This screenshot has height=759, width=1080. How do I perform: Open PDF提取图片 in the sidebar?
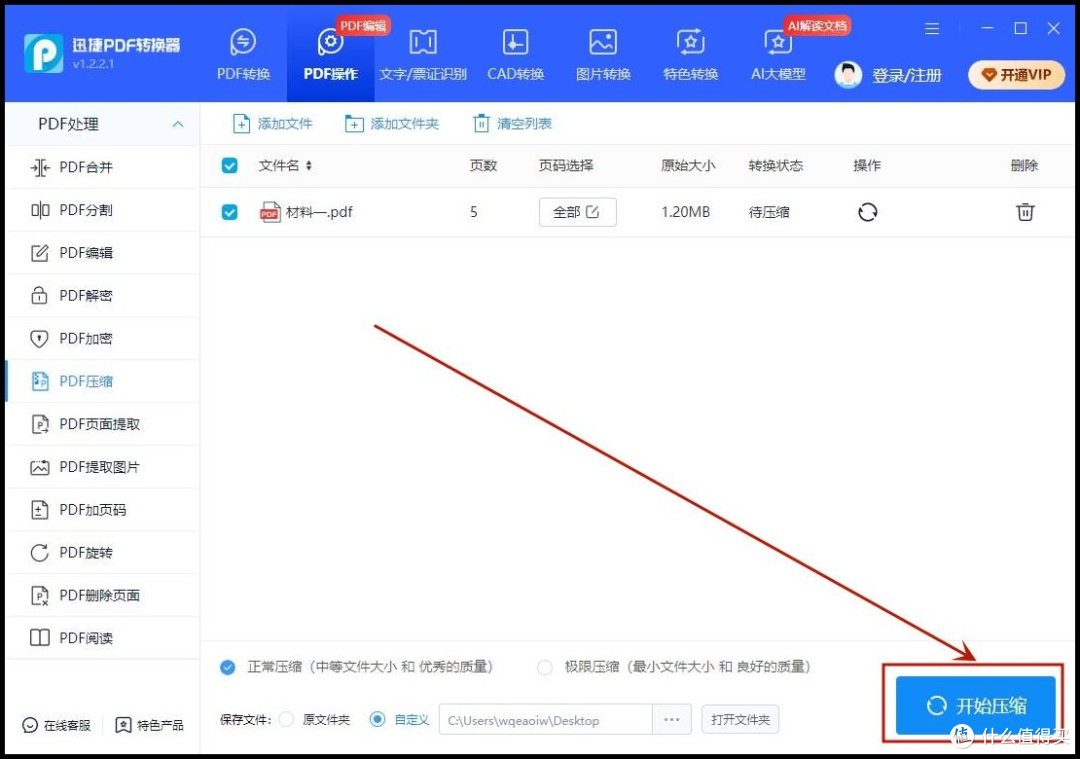[102, 467]
